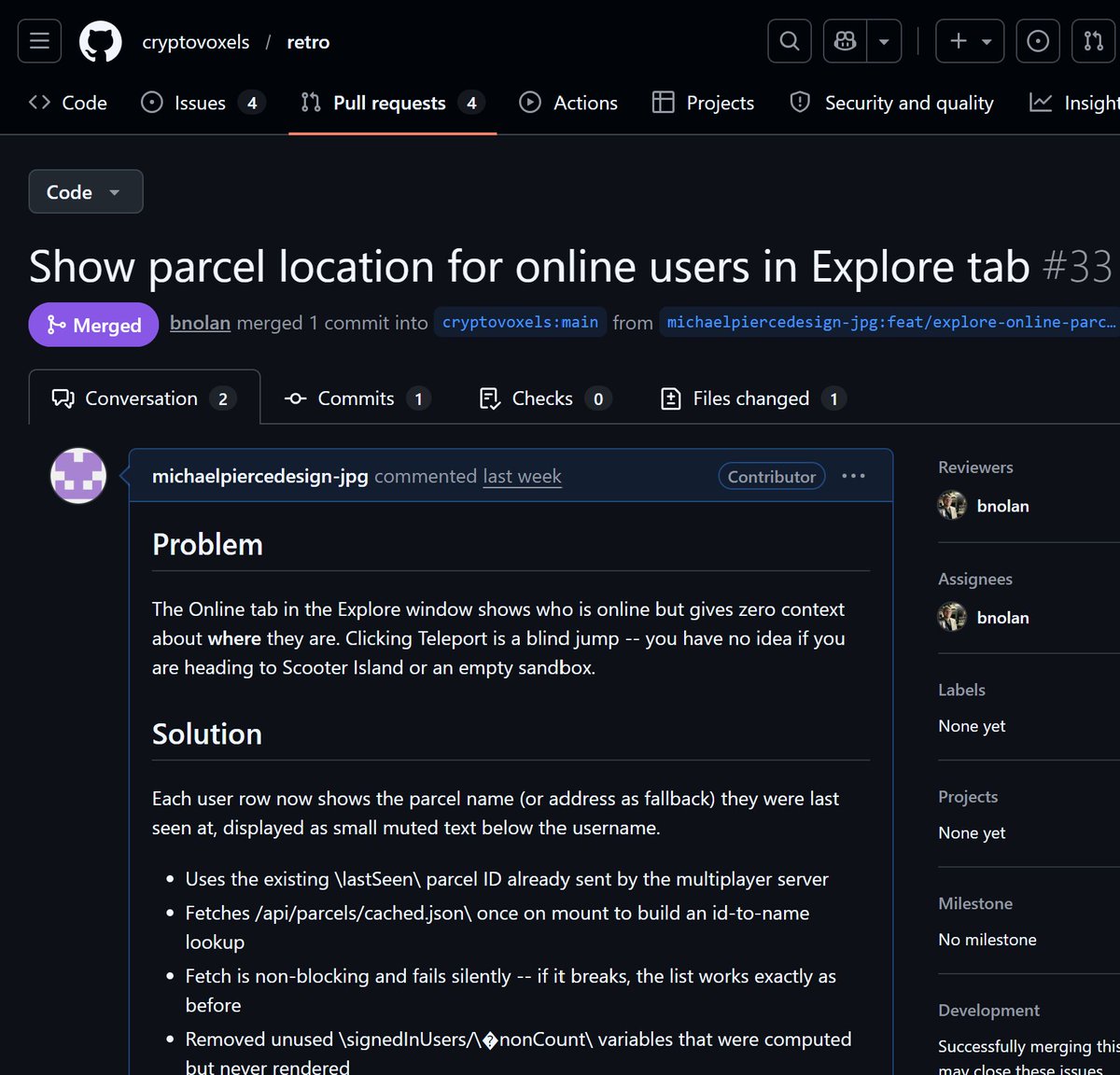Click 'None yet' under Projects sidebar

coord(972,832)
